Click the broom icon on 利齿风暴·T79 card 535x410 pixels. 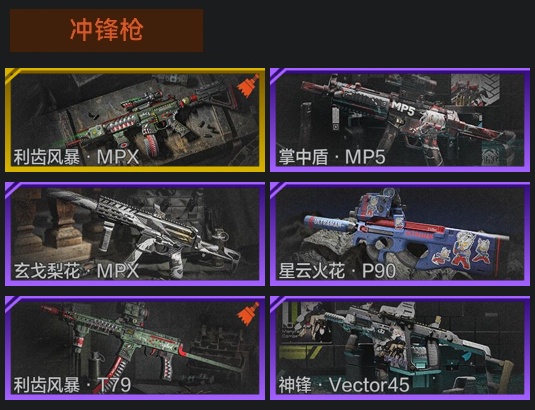coord(248,314)
